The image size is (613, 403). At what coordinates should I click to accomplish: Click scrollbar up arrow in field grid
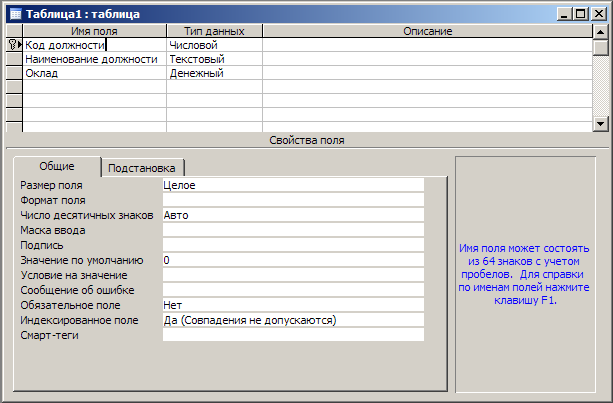600,32
